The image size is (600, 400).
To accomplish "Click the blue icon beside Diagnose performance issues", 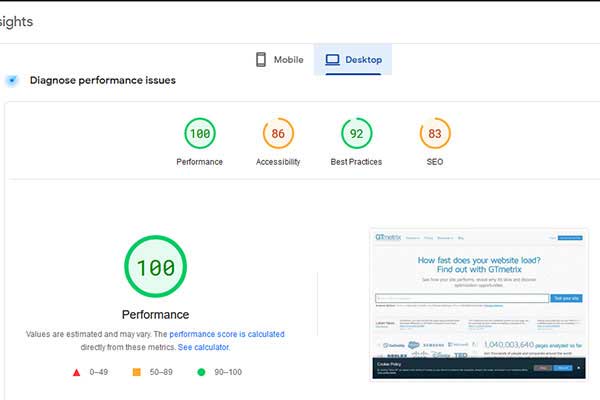I will pos(12,80).
